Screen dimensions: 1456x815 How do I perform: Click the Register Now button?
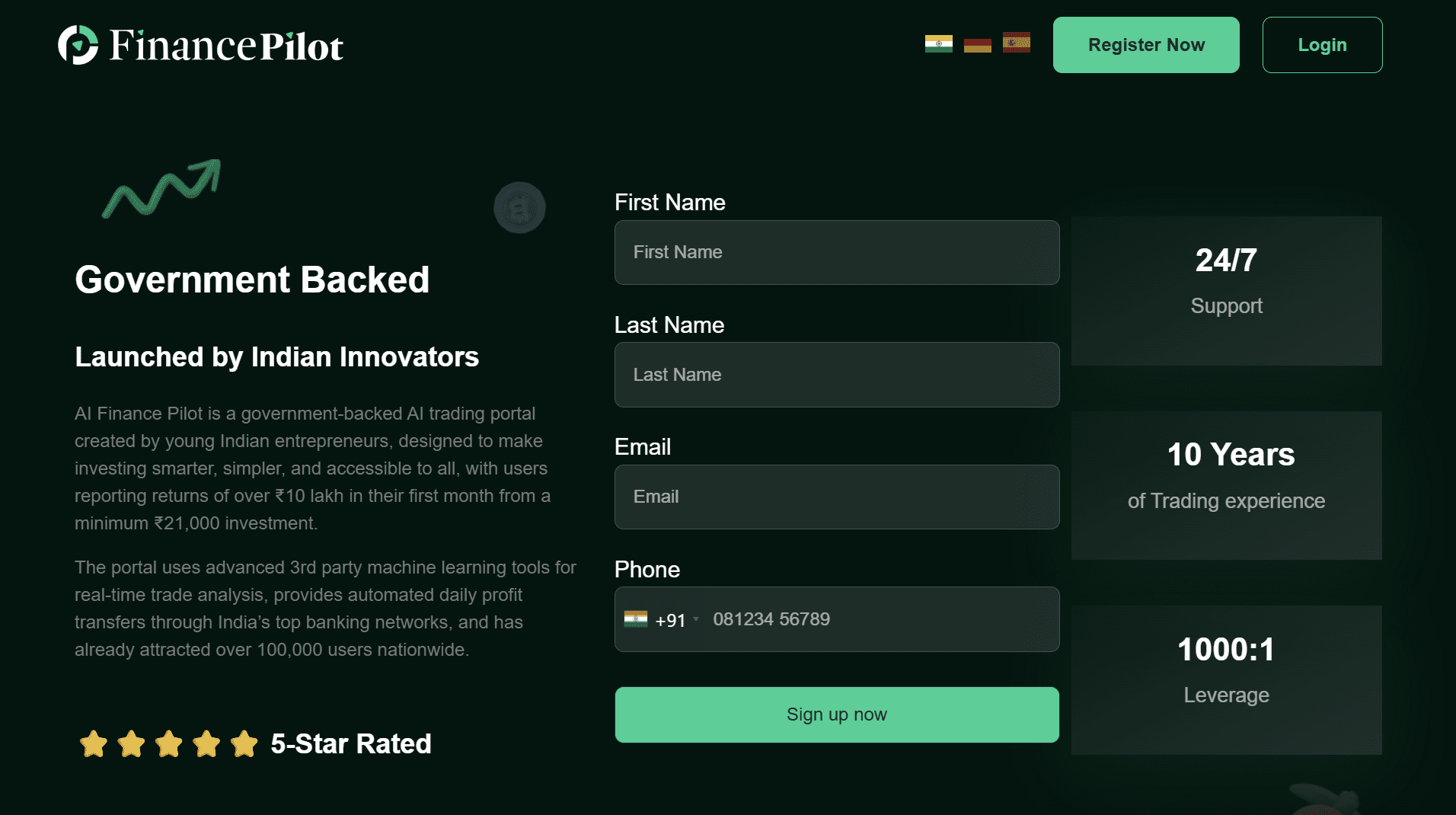pyautogui.click(x=1146, y=45)
